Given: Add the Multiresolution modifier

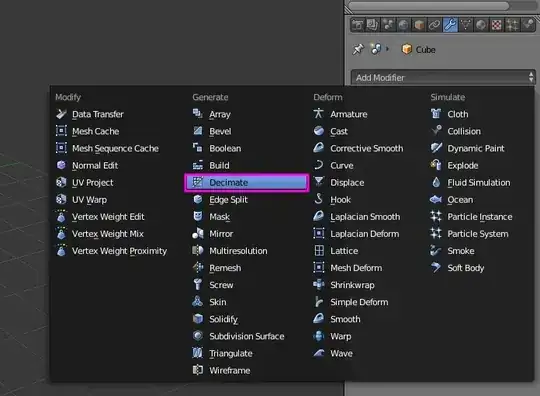Looking at the screenshot, I should pyautogui.click(x=230, y=251).
